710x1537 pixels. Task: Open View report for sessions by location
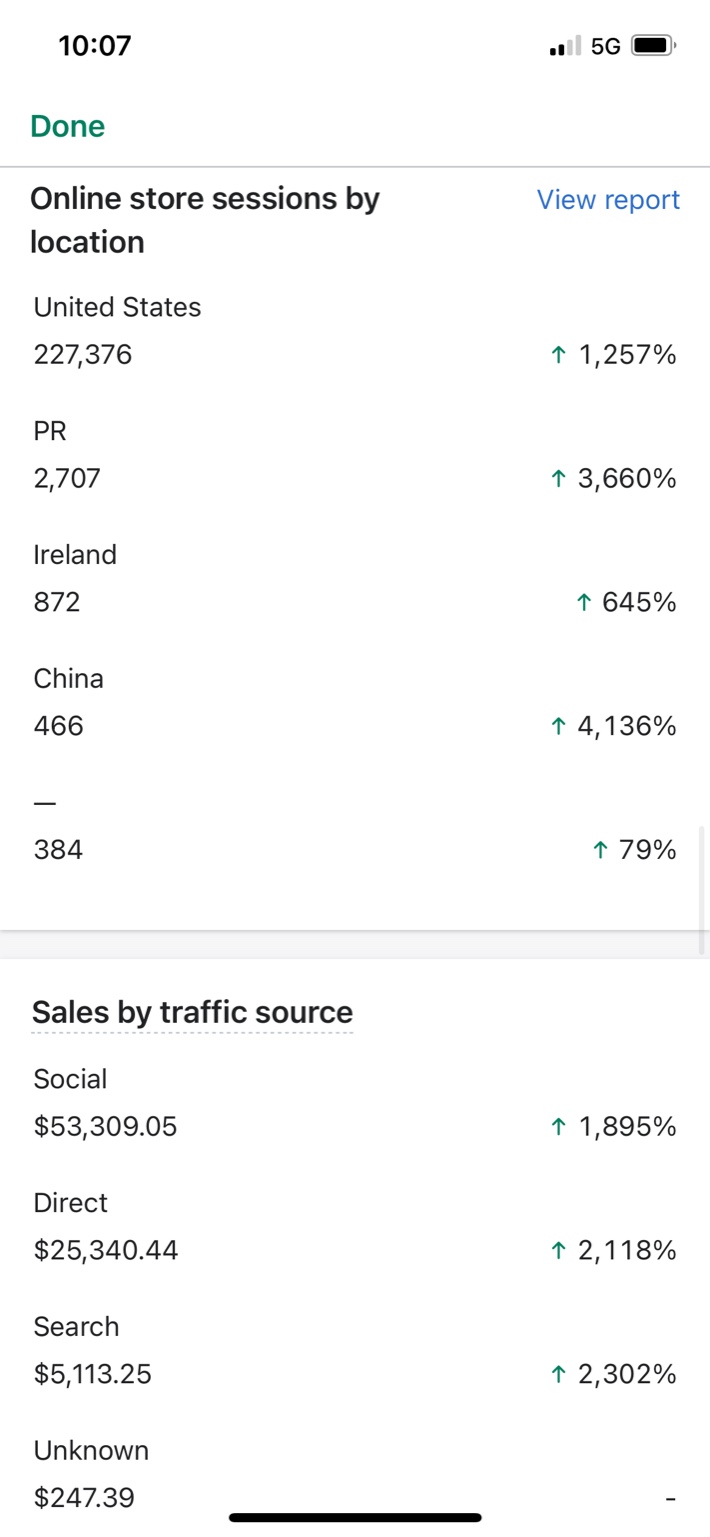coord(608,200)
